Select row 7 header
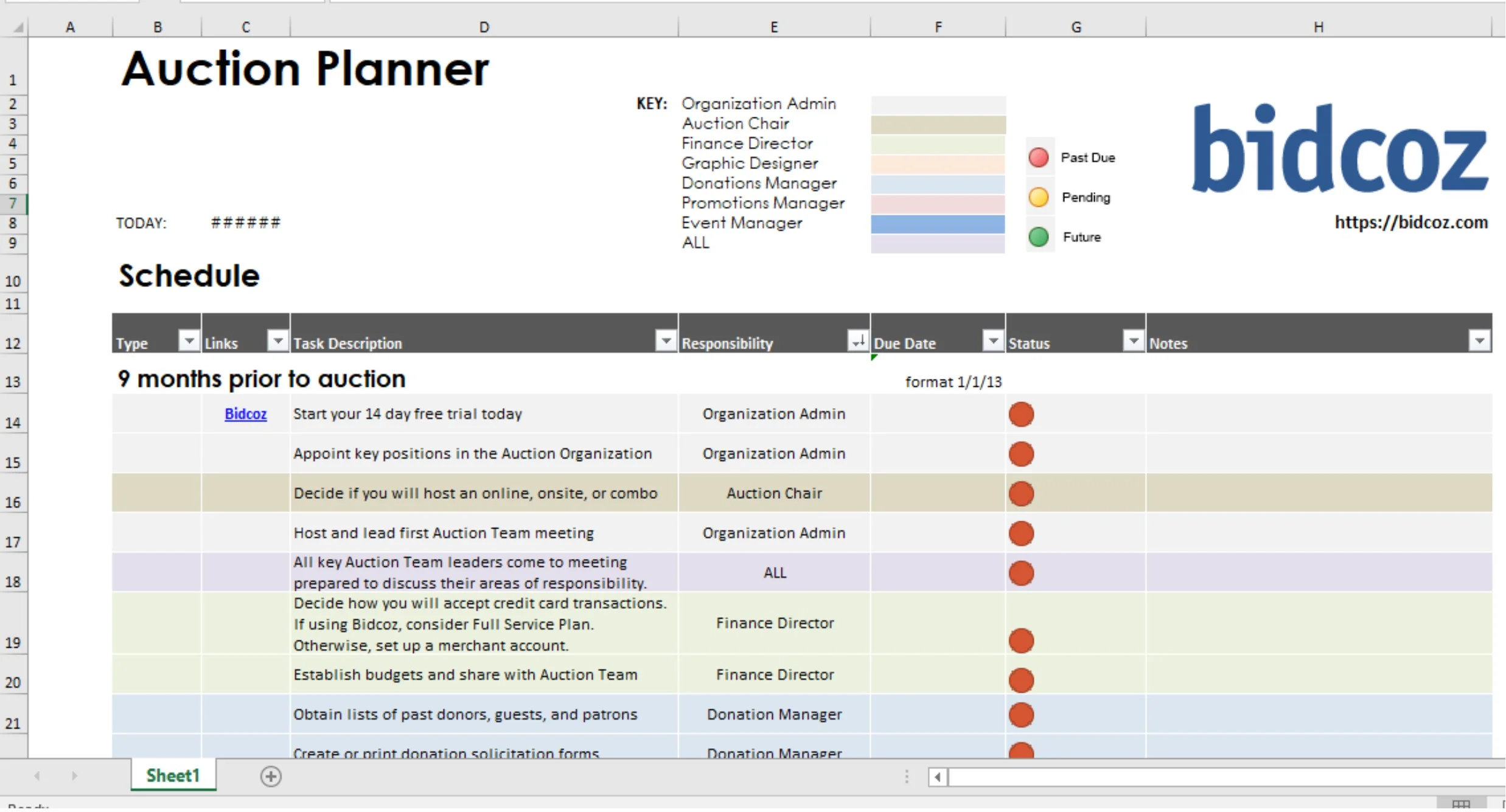 (x=13, y=204)
